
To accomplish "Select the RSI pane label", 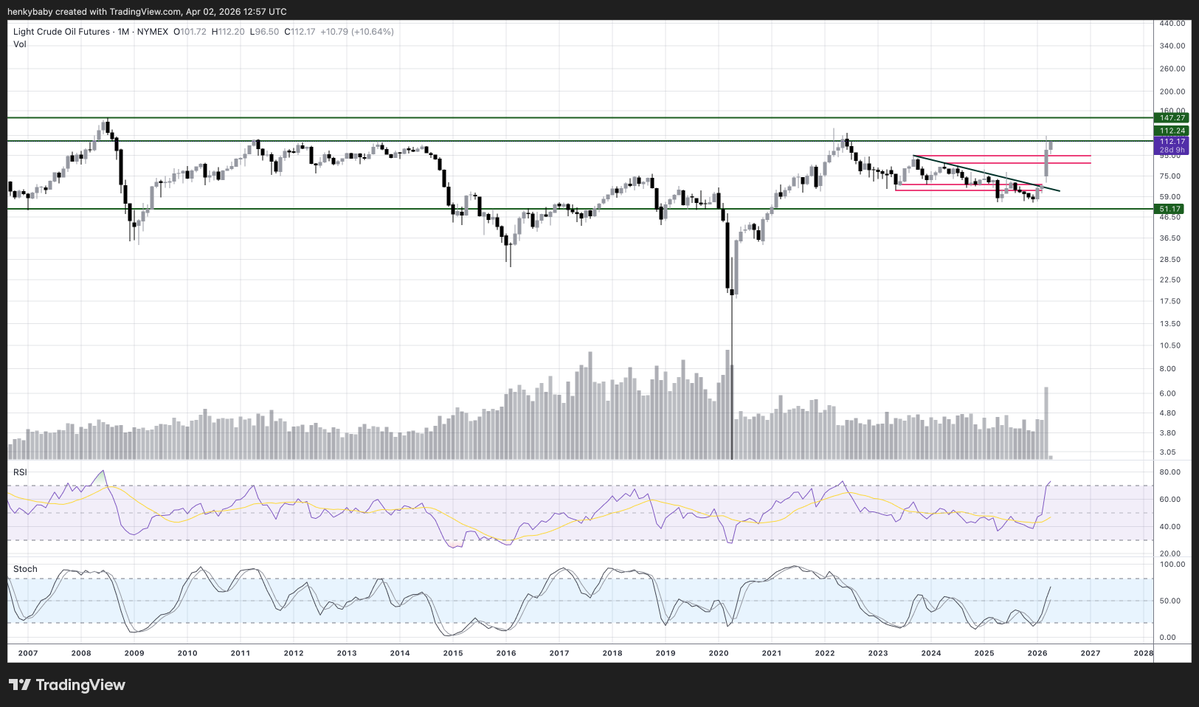I will point(20,472).
